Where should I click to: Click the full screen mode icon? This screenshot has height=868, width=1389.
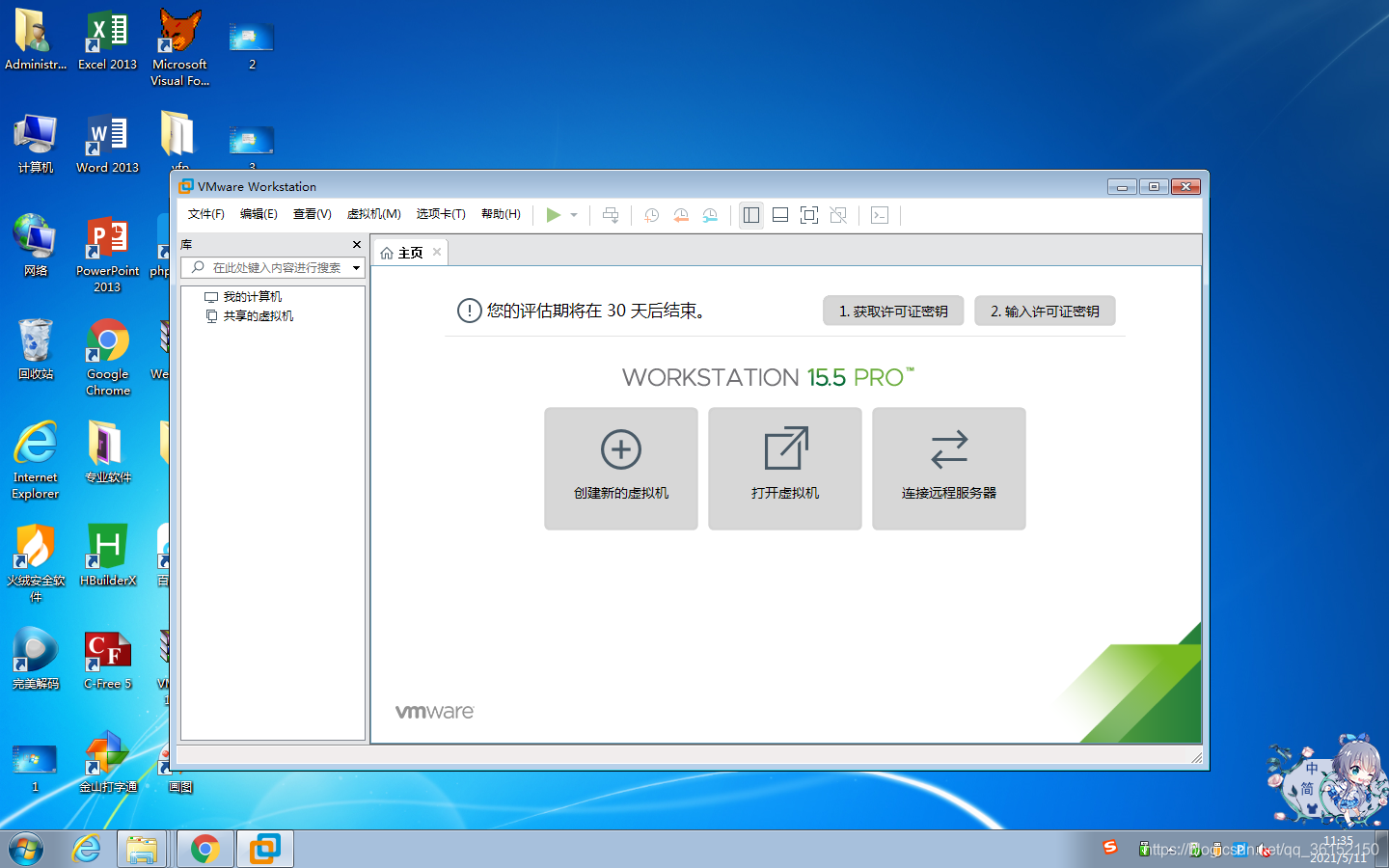tap(809, 215)
